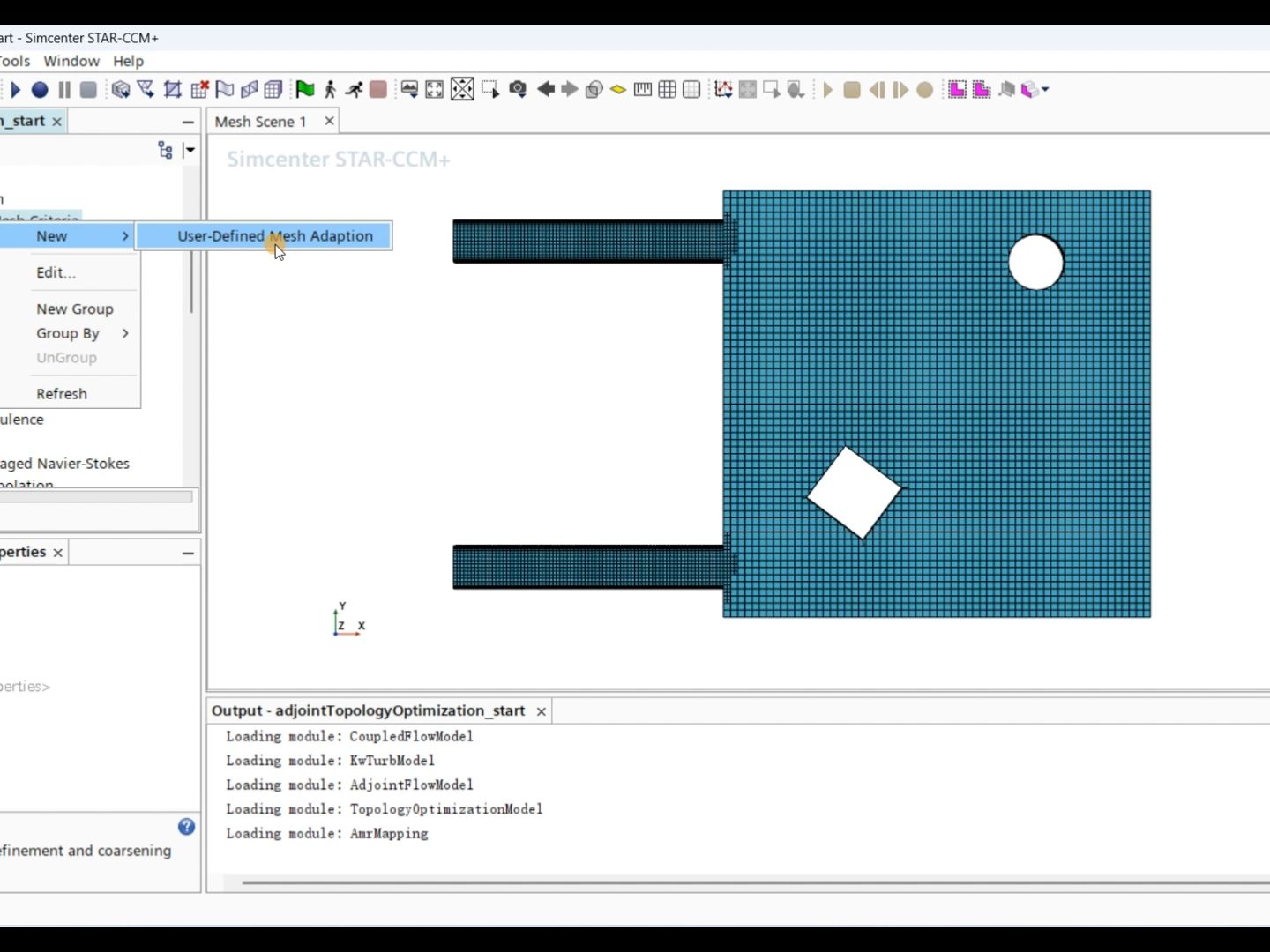
Task: Click the boxed X with four arrows
Action: click(462, 89)
